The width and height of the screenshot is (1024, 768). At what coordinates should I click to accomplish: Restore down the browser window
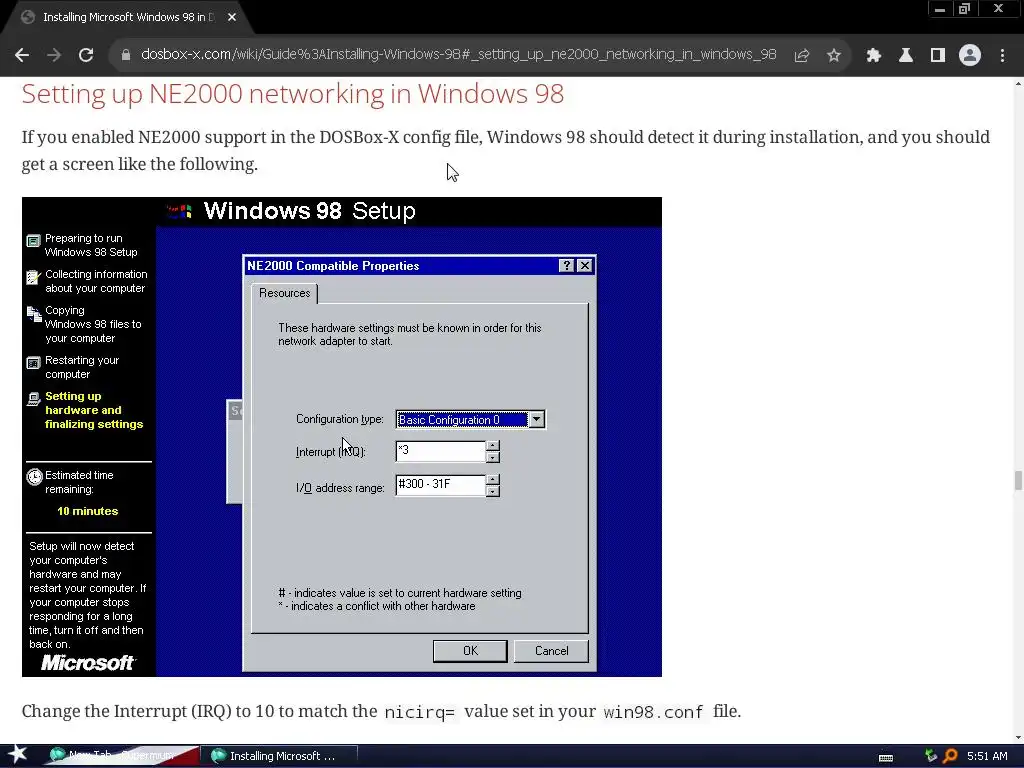[965, 9]
